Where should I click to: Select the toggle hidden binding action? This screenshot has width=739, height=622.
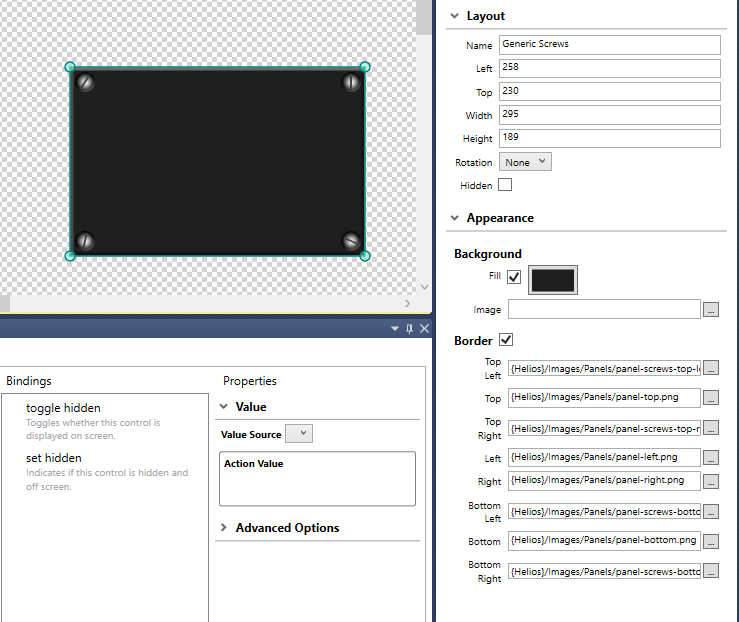(107, 421)
